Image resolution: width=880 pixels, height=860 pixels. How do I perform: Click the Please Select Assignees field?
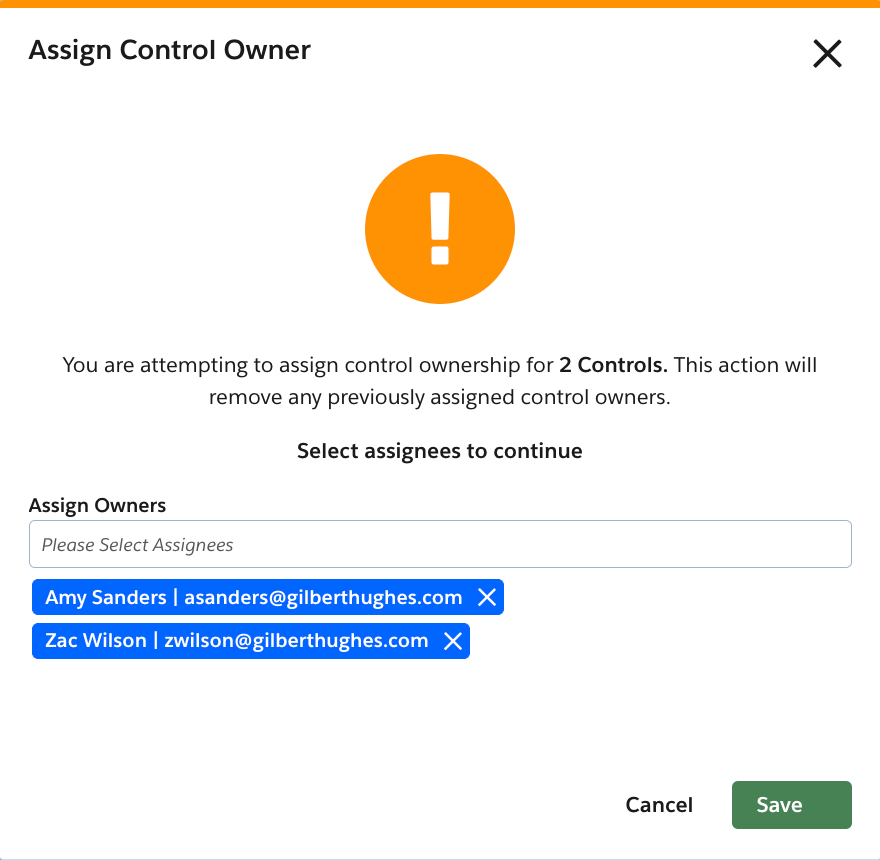point(440,544)
